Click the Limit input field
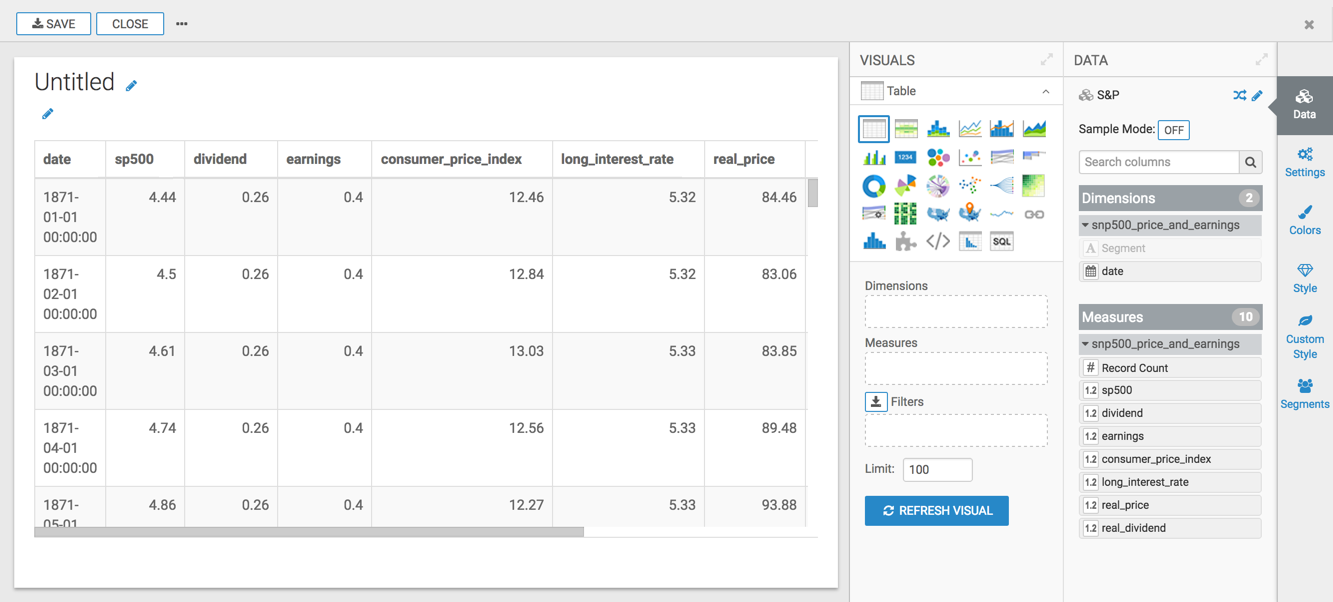Screen dimensions: 1333x602 pos(937,469)
